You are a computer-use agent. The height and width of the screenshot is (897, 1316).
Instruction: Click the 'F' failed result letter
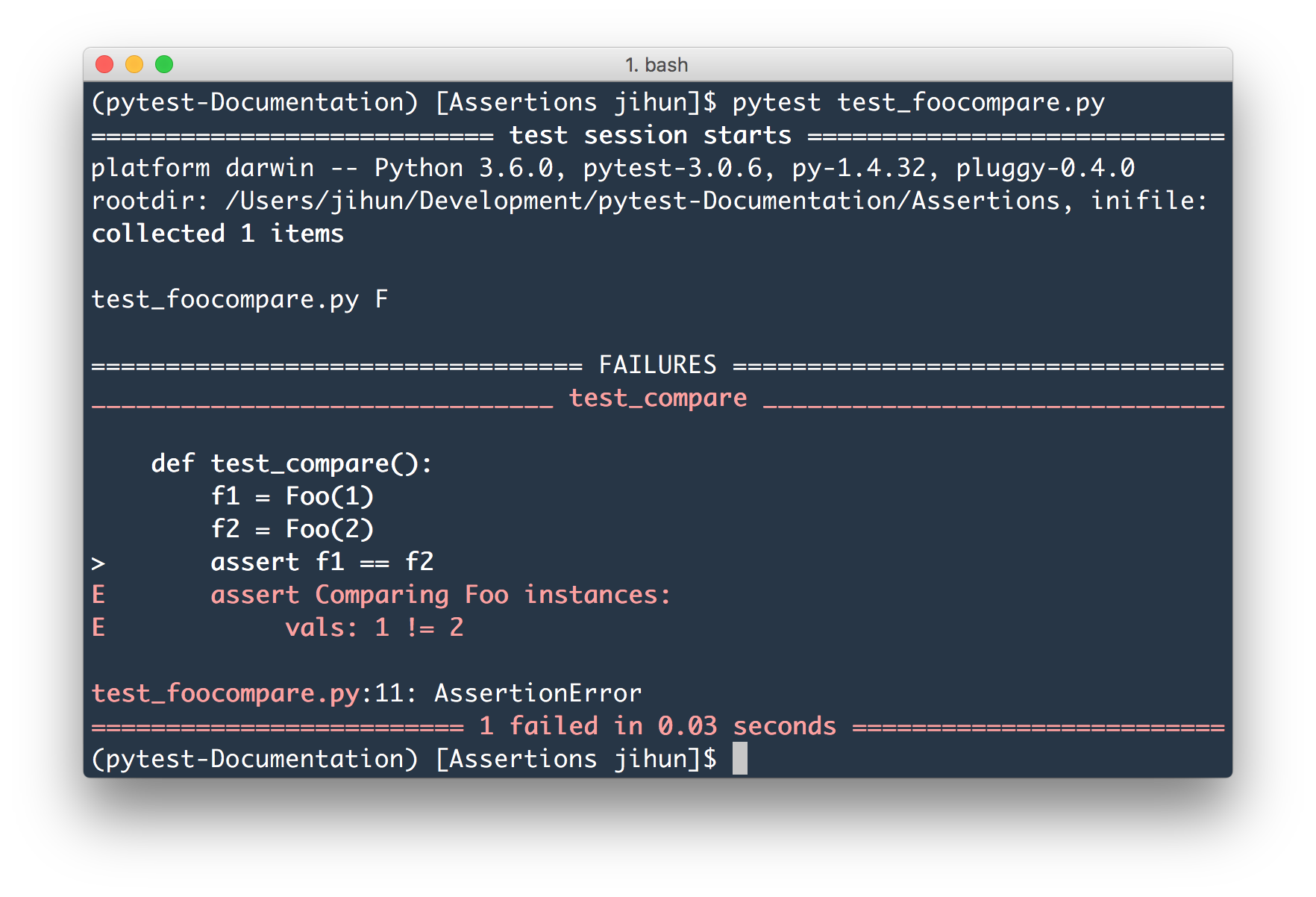[382, 299]
